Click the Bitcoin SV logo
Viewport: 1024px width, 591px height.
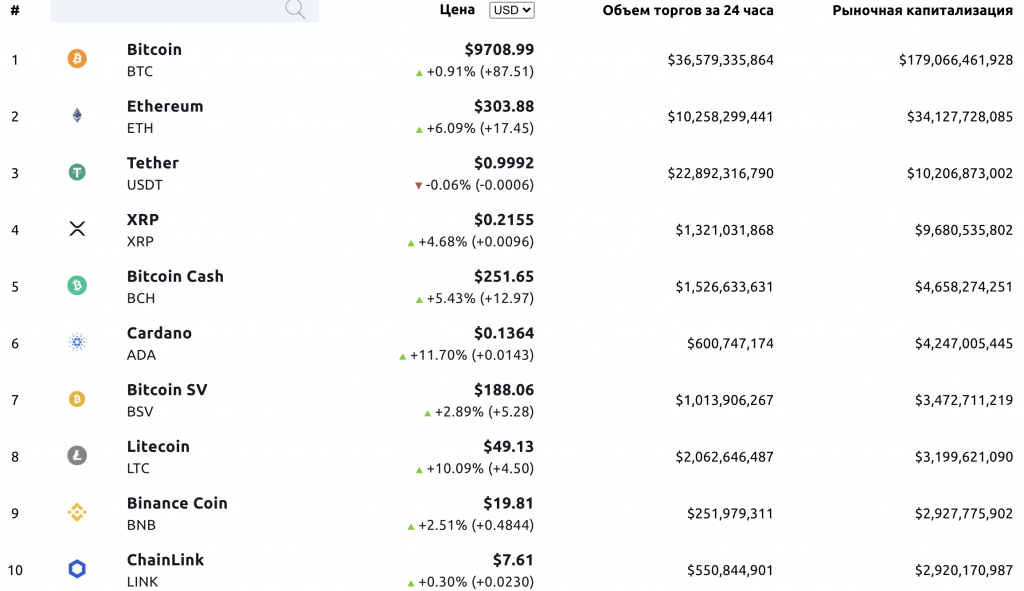tap(76, 400)
